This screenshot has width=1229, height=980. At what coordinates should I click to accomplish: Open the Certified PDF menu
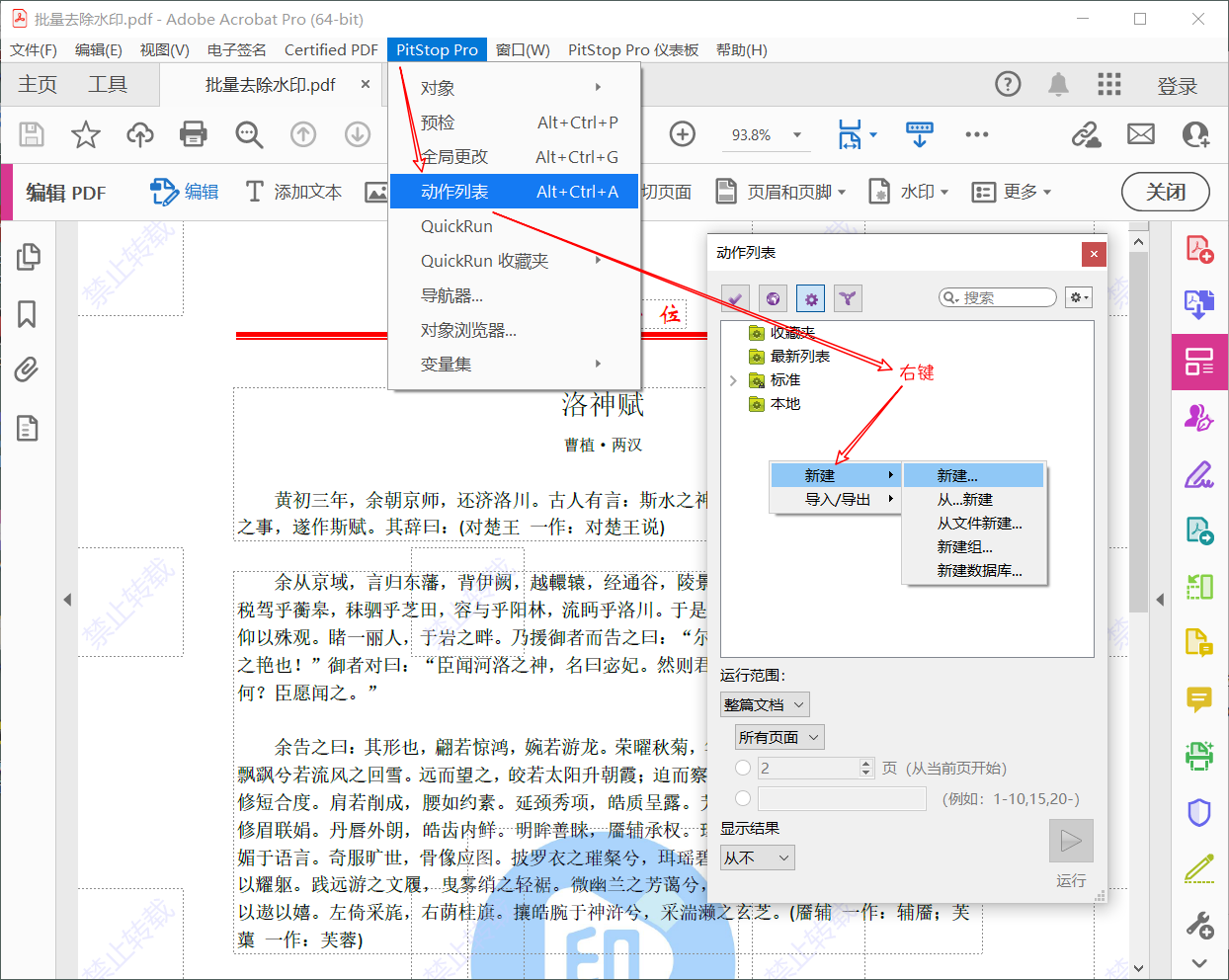pyautogui.click(x=331, y=49)
